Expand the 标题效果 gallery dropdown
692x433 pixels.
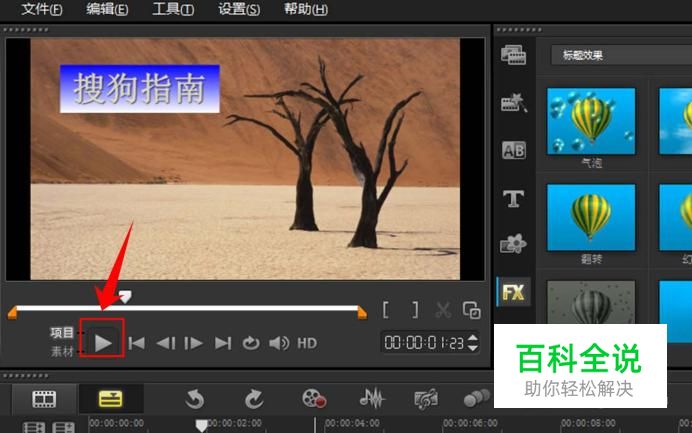point(621,55)
